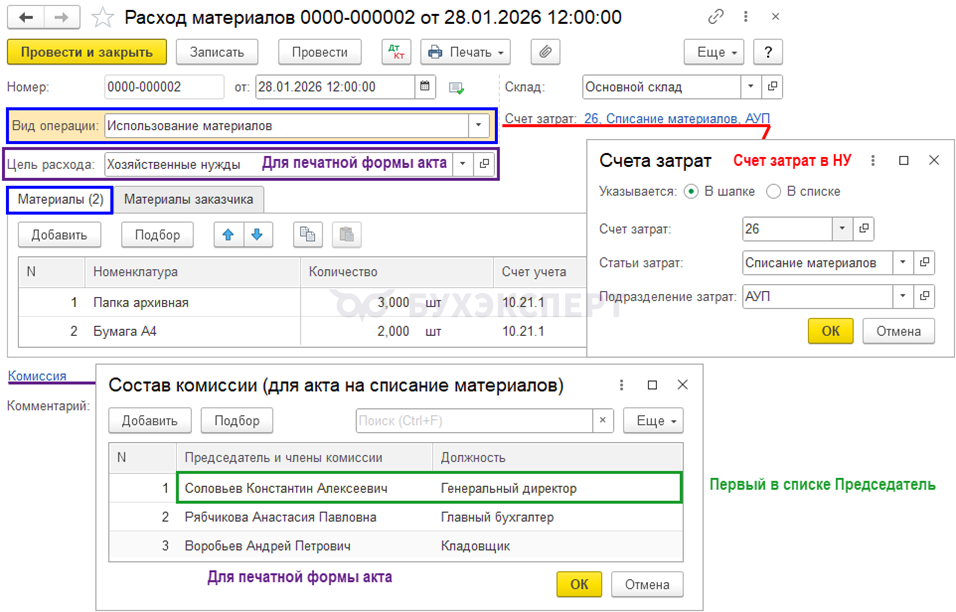Focus the commission search field Поиск (Ctrl+F)
The width and height of the screenshot is (956, 612).
[x=474, y=421]
